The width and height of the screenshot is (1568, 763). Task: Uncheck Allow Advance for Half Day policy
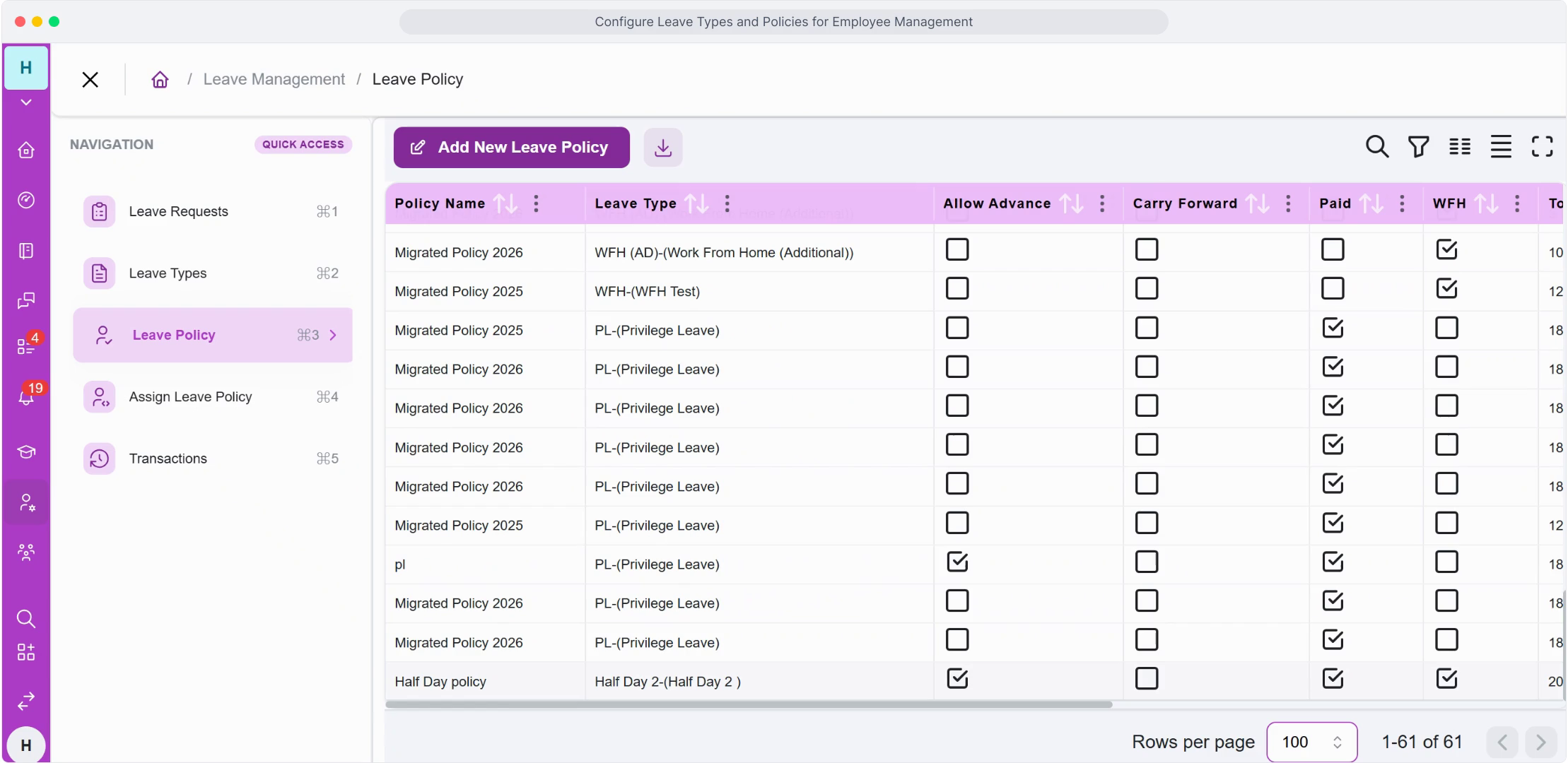(x=957, y=679)
